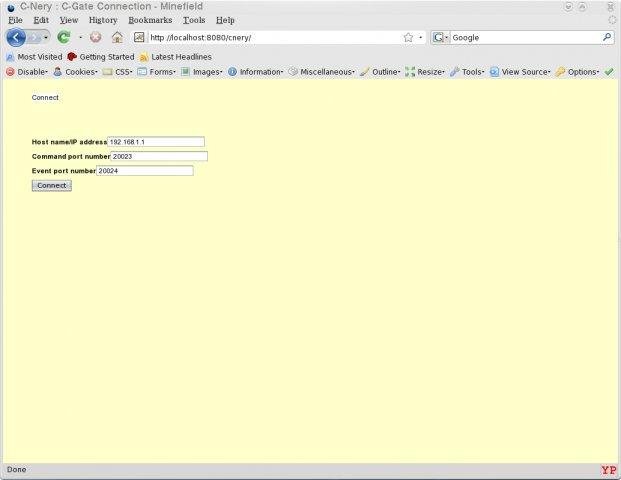The width and height of the screenshot is (621, 480).
Task: Click the green checkmark validation icon
Action: [609, 72]
